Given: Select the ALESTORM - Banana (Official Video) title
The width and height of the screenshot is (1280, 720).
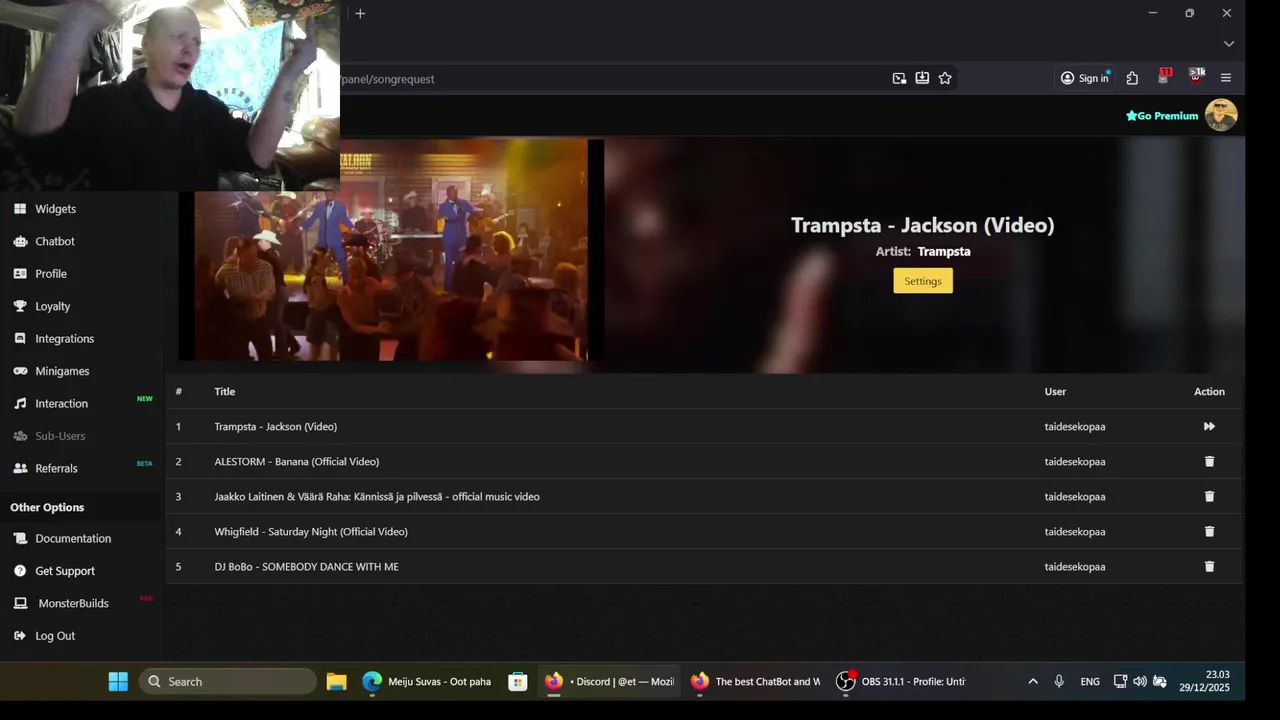Looking at the screenshot, I should point(296,461).
